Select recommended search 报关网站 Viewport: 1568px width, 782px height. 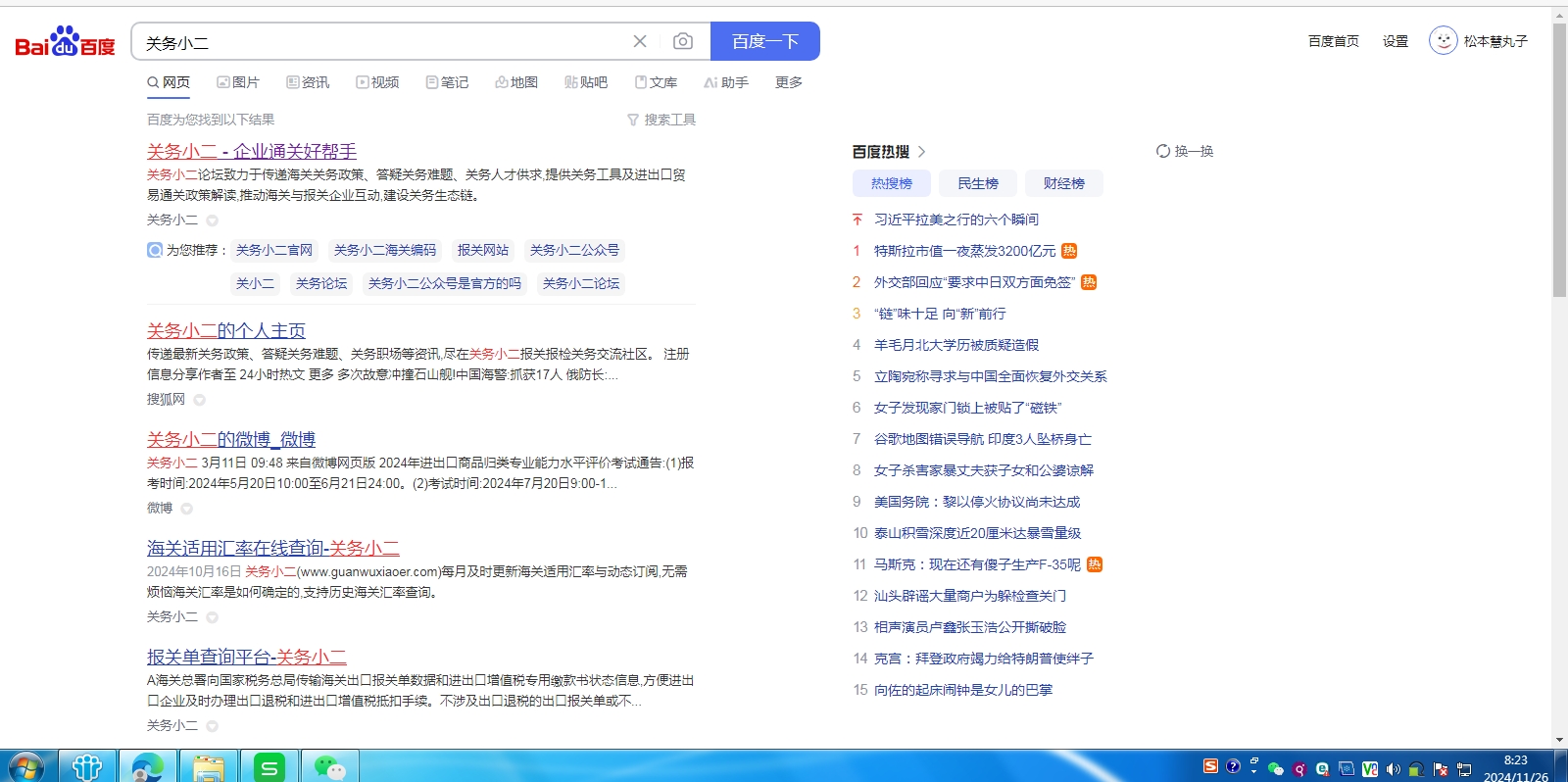[x=483, y=250]
